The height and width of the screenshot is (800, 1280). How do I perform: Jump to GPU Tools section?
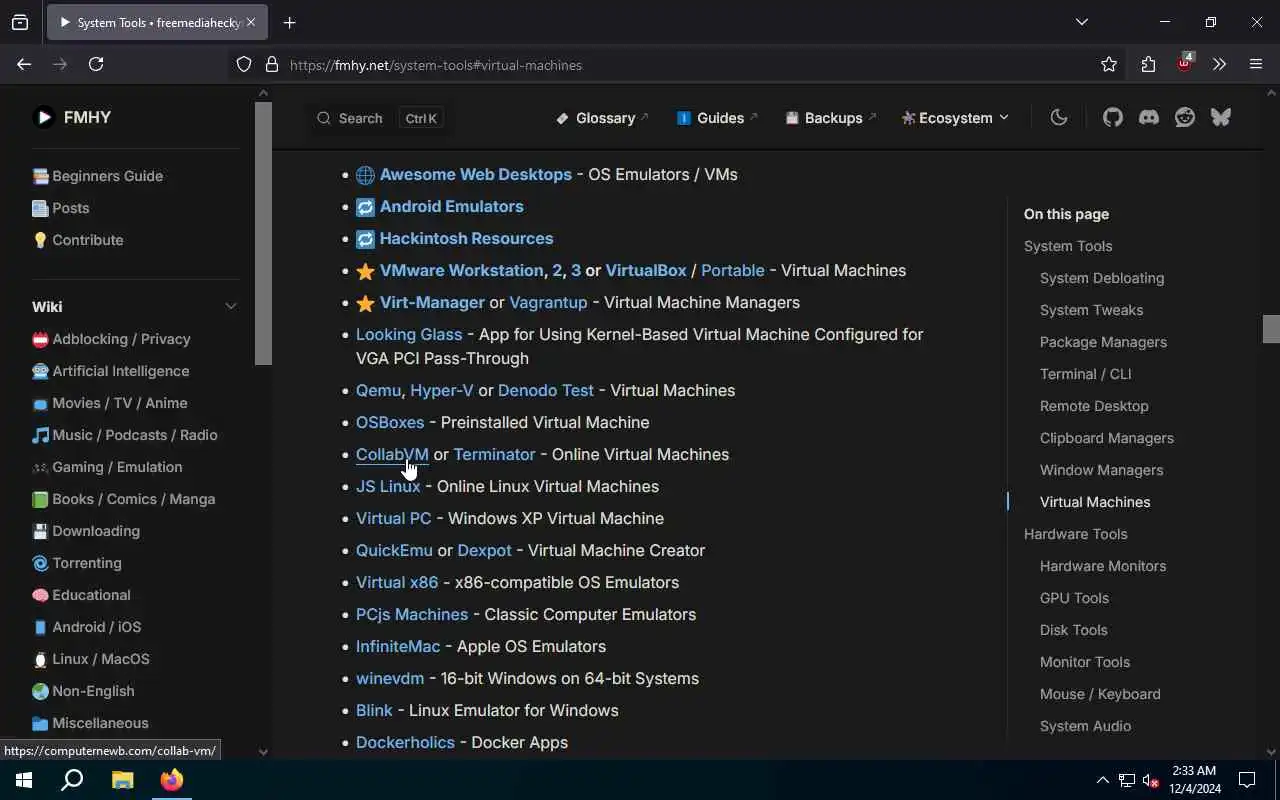coord(1074,598)
